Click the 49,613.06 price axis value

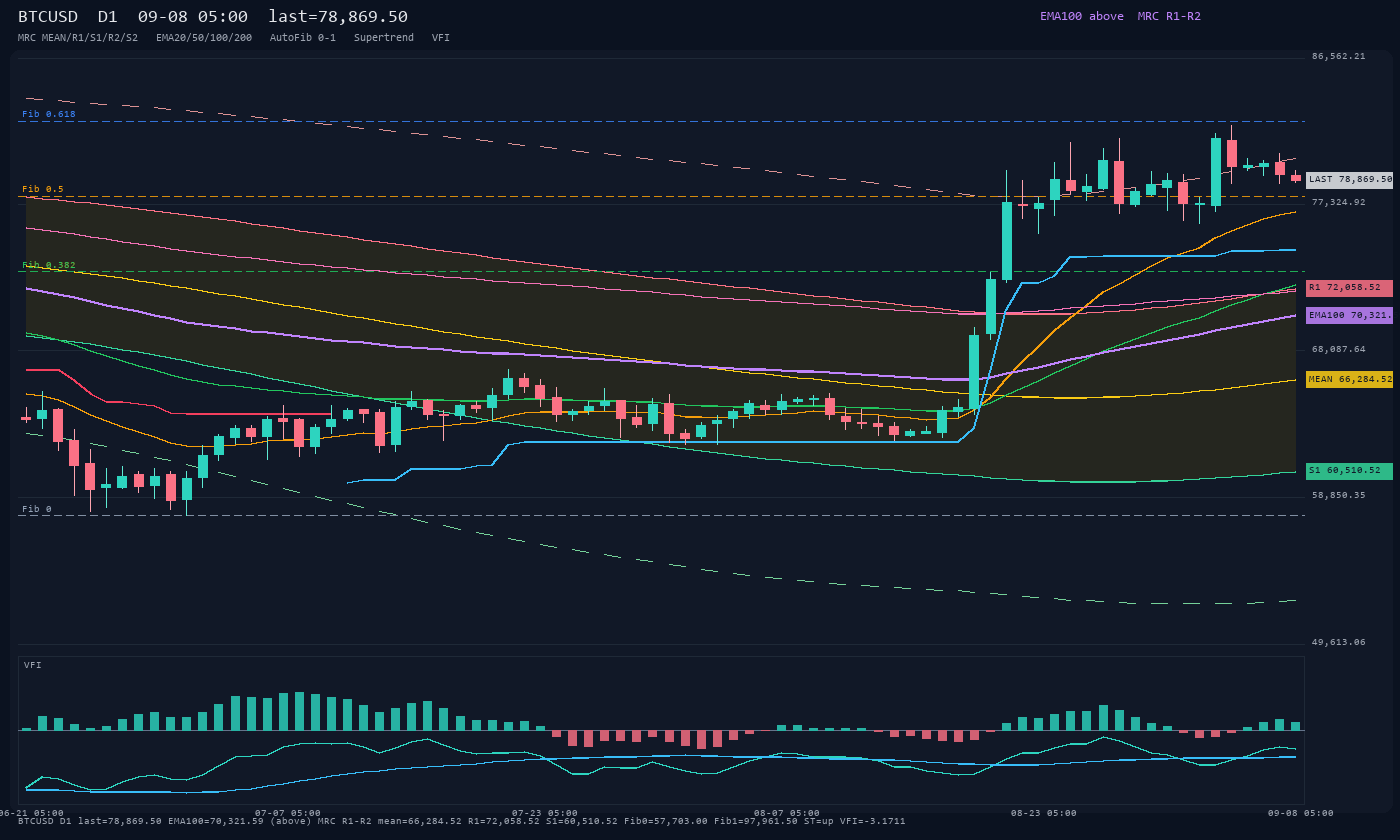coord(1338,642)
